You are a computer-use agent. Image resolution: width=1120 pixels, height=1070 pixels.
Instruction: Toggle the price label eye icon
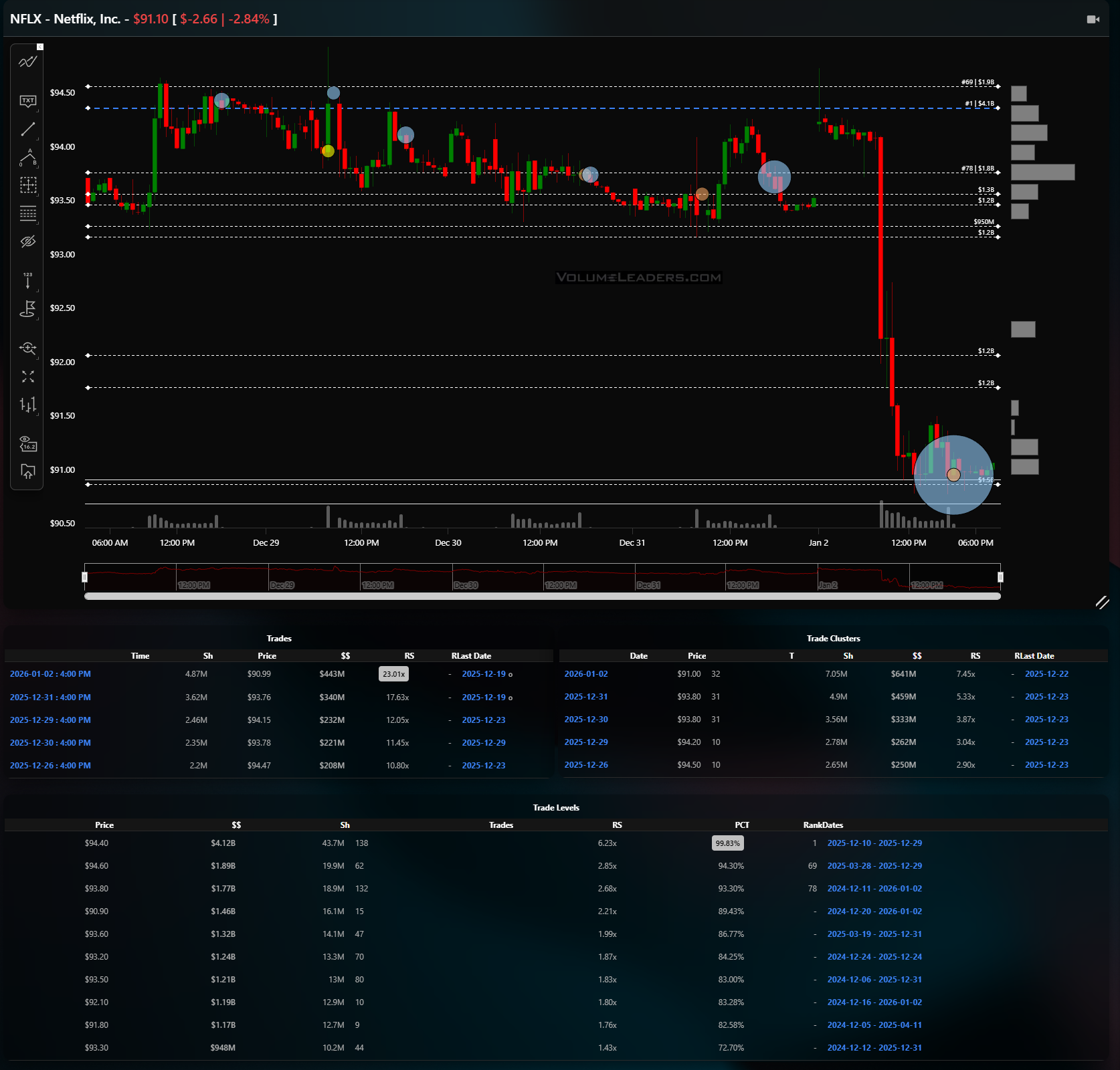point(27,443)
